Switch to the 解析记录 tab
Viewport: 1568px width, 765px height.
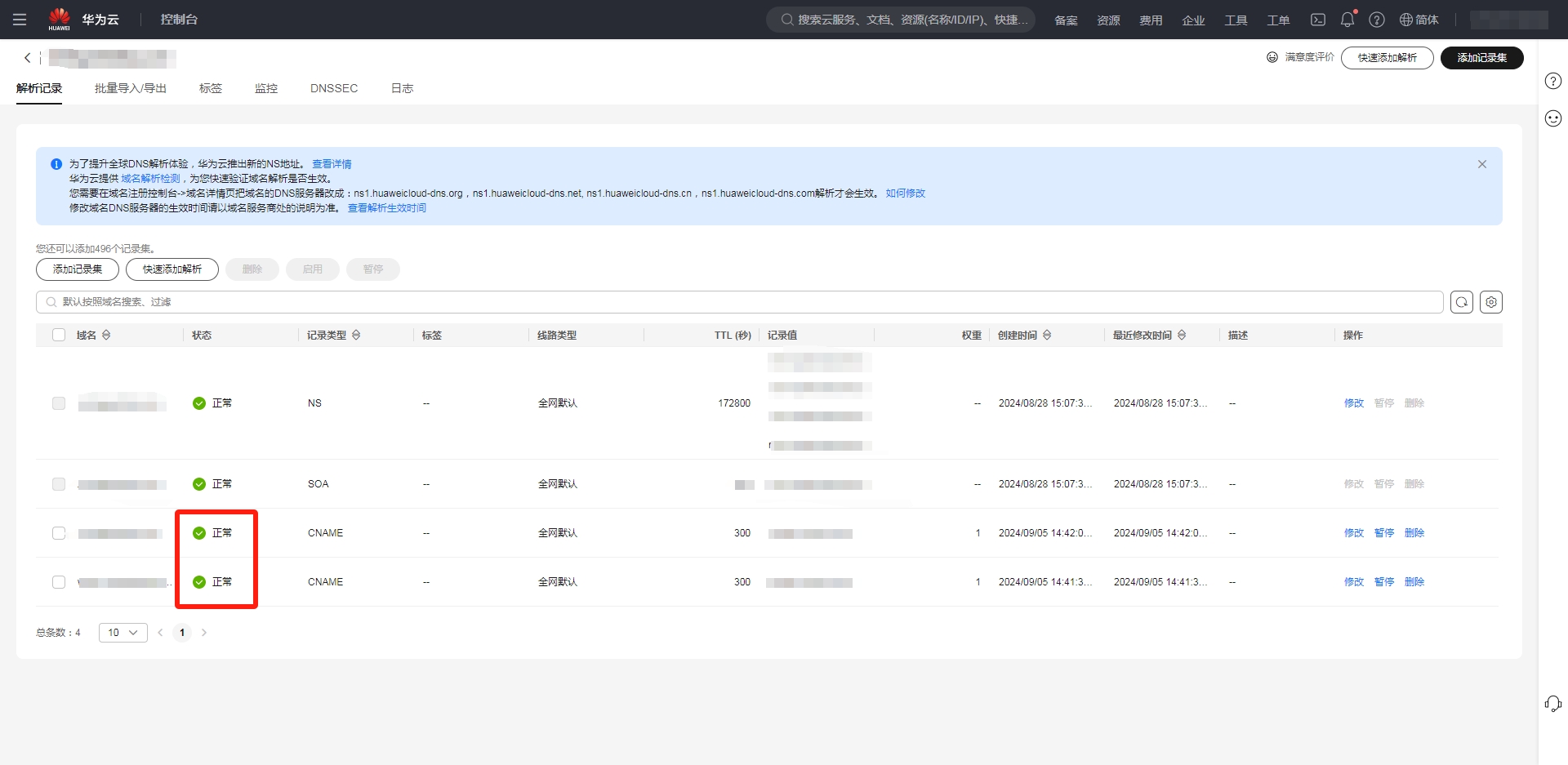pos(39,88)
